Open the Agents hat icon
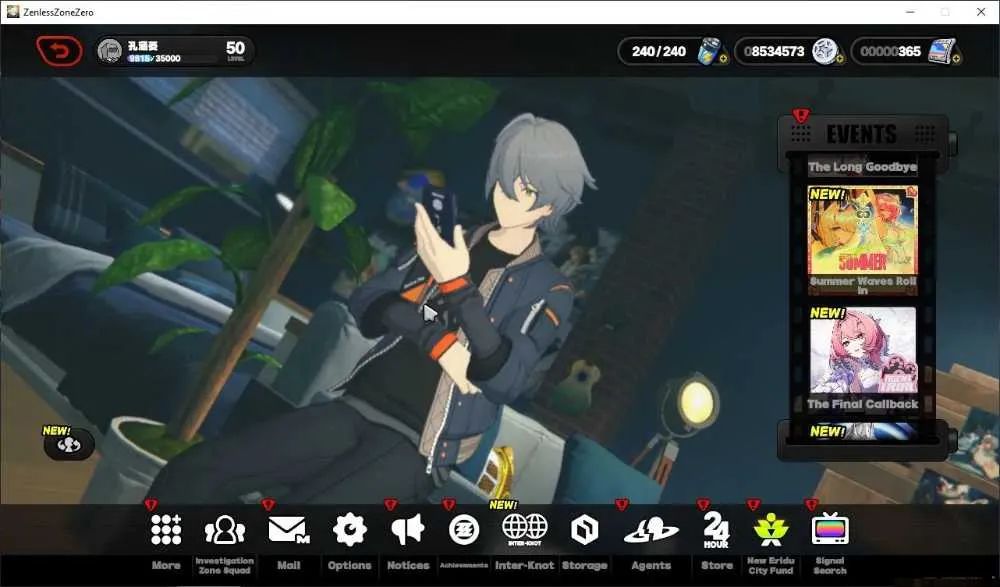The height and width of the screenshot is (587, 1000). click(x=651, y=531)
